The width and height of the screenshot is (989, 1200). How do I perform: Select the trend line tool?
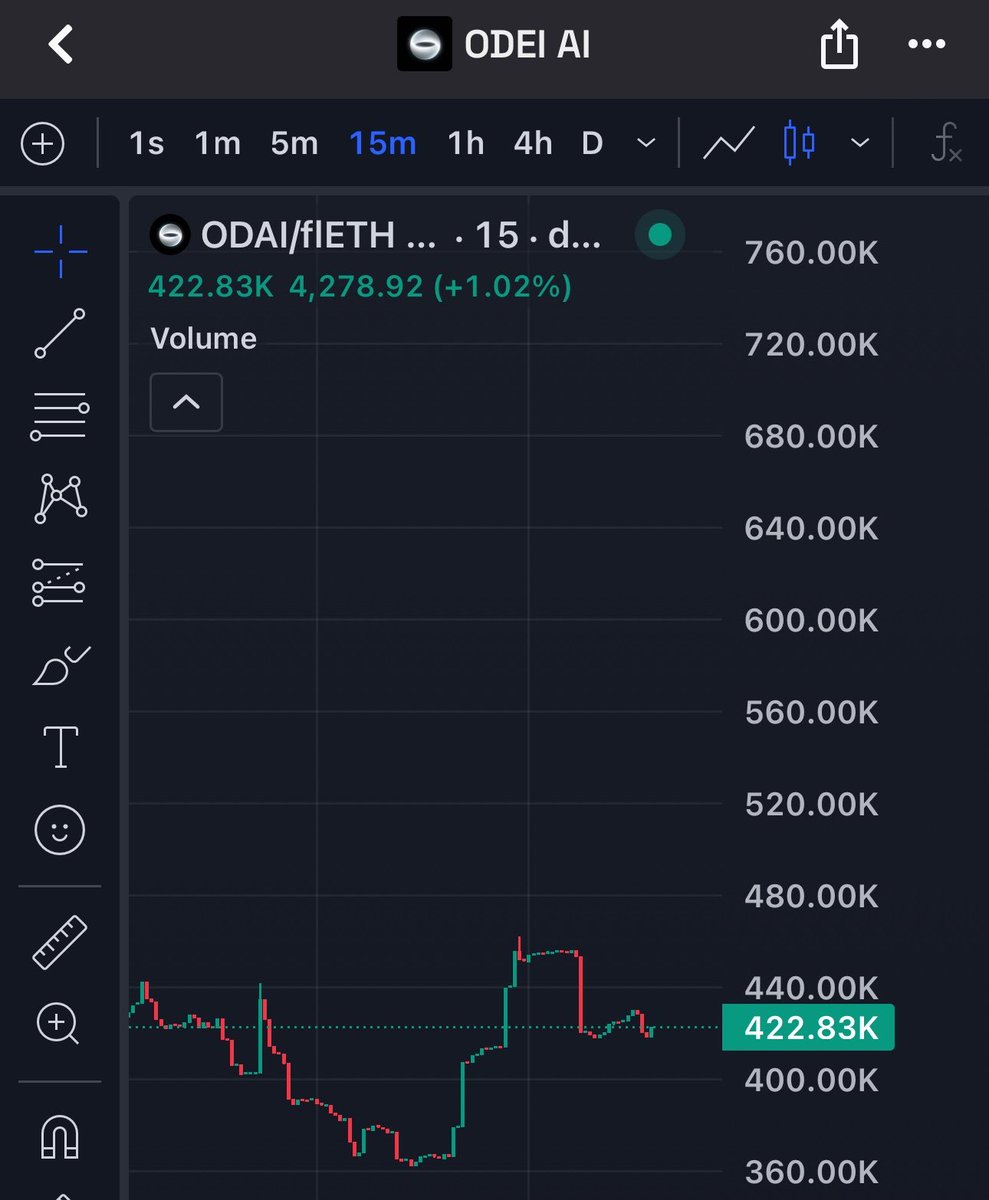60,333
